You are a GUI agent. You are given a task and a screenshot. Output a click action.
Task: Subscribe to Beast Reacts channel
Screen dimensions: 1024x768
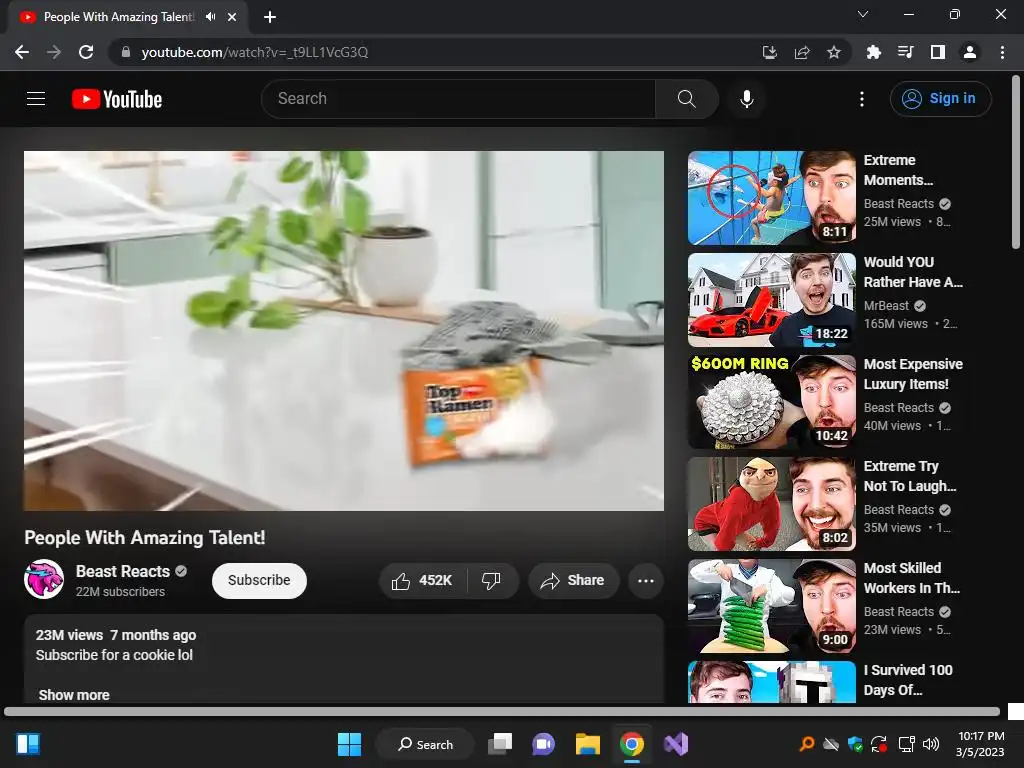click(x=259, y=581)
